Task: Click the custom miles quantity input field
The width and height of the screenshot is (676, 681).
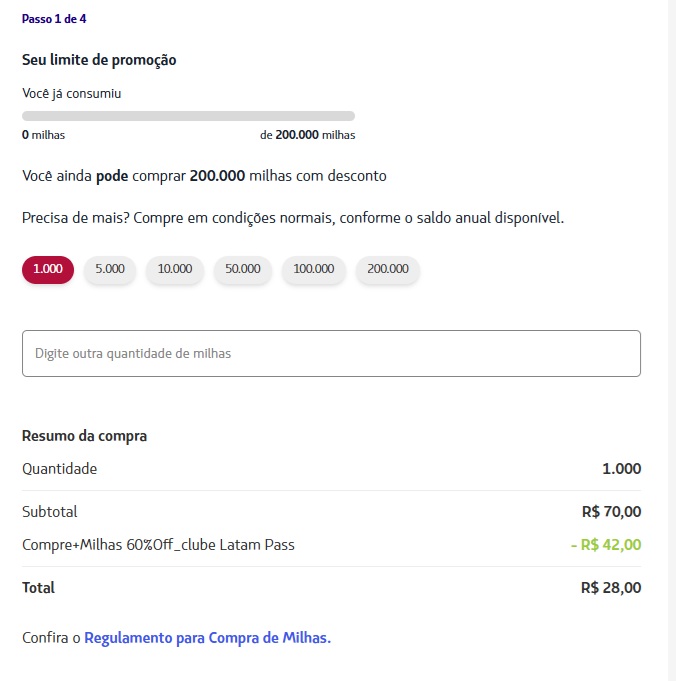Action: pyautogui.click(x=331, y=353)
